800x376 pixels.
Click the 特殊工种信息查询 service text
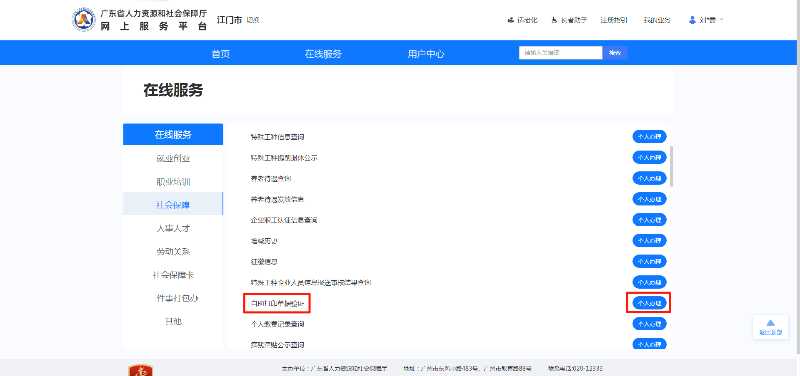pyautogui.click(x=278, y=137)
